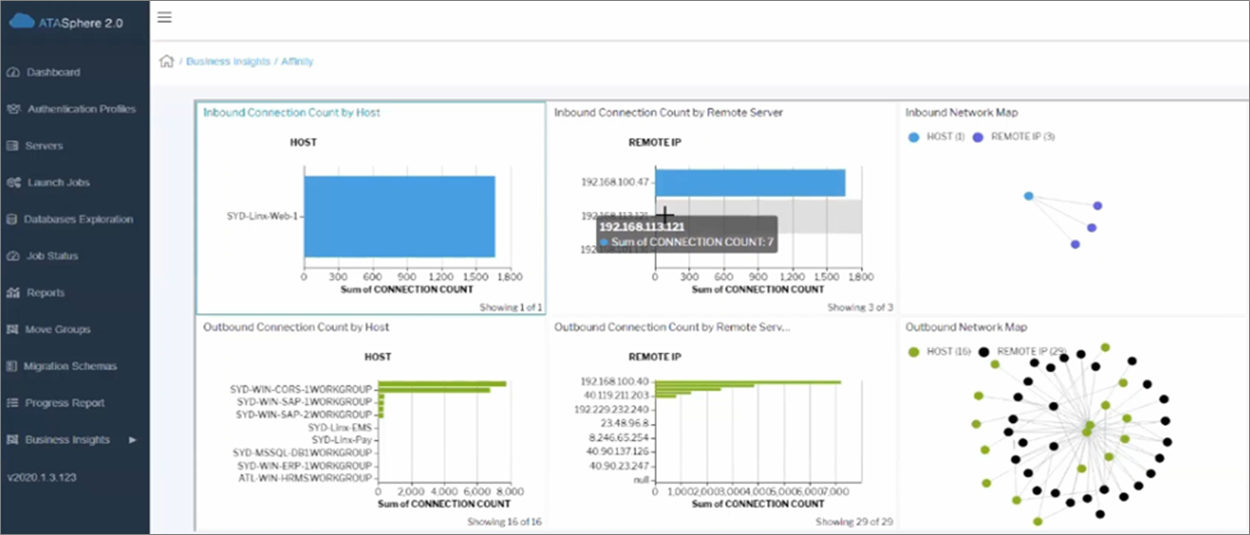The image size is (1250, 535).
Task: Toggle the hamburger menu icon
Action: (165, 17)
